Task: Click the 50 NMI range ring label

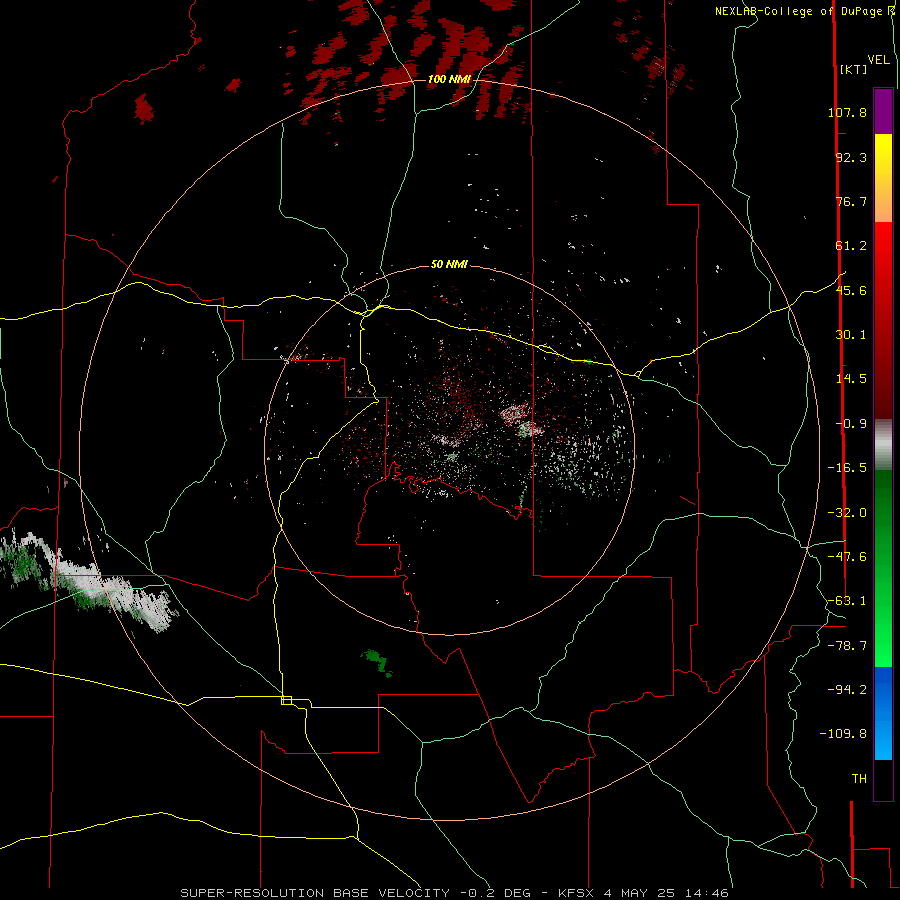Action: pos(449,264)
